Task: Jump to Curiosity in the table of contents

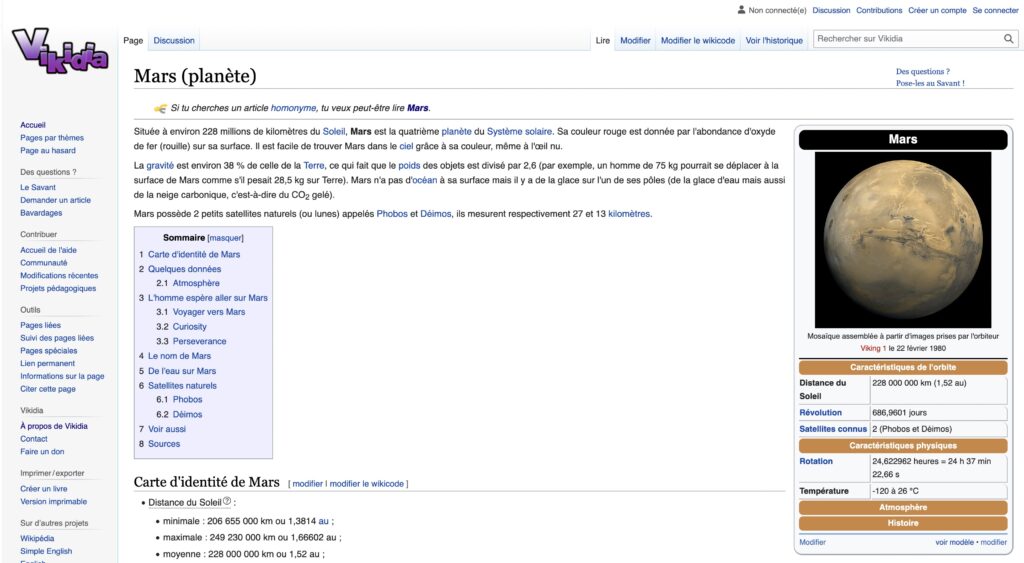Action: (189, 327)
